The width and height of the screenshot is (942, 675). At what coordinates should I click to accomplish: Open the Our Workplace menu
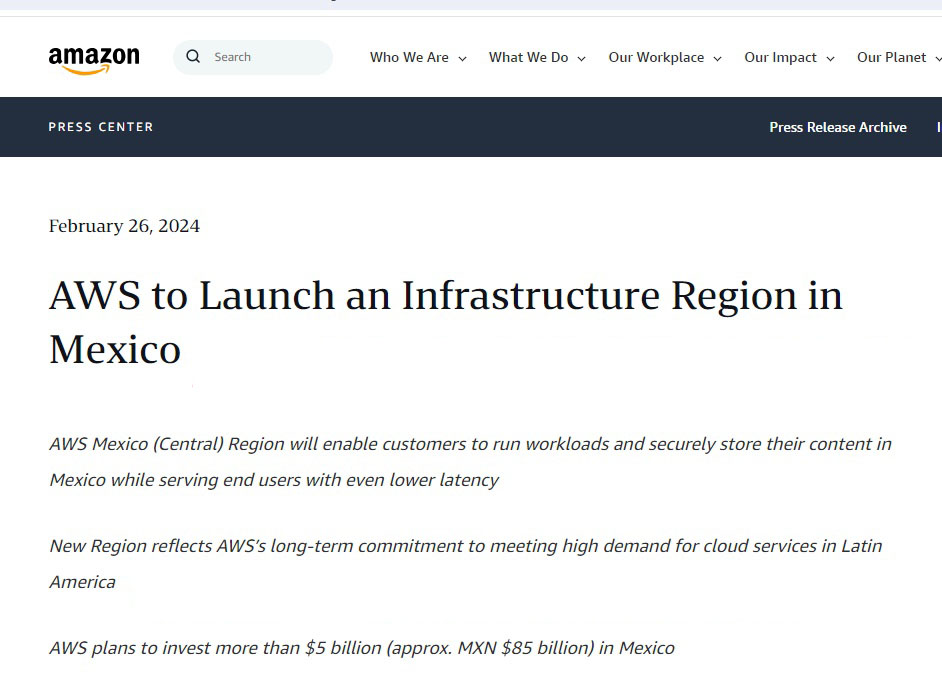coord(656,58)
